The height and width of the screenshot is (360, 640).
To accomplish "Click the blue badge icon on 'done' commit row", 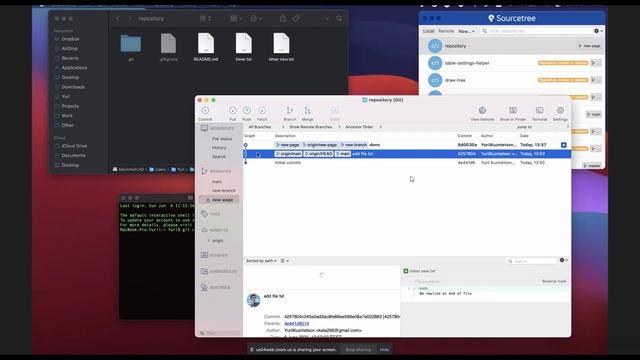I will [564, 145].
